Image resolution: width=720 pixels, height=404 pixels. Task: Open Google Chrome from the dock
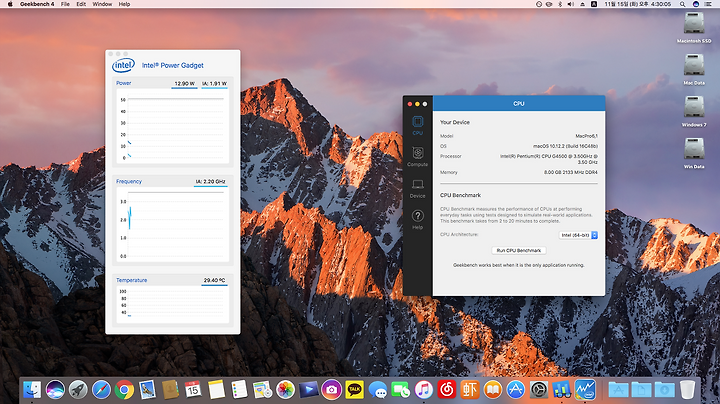pos(124,390)
